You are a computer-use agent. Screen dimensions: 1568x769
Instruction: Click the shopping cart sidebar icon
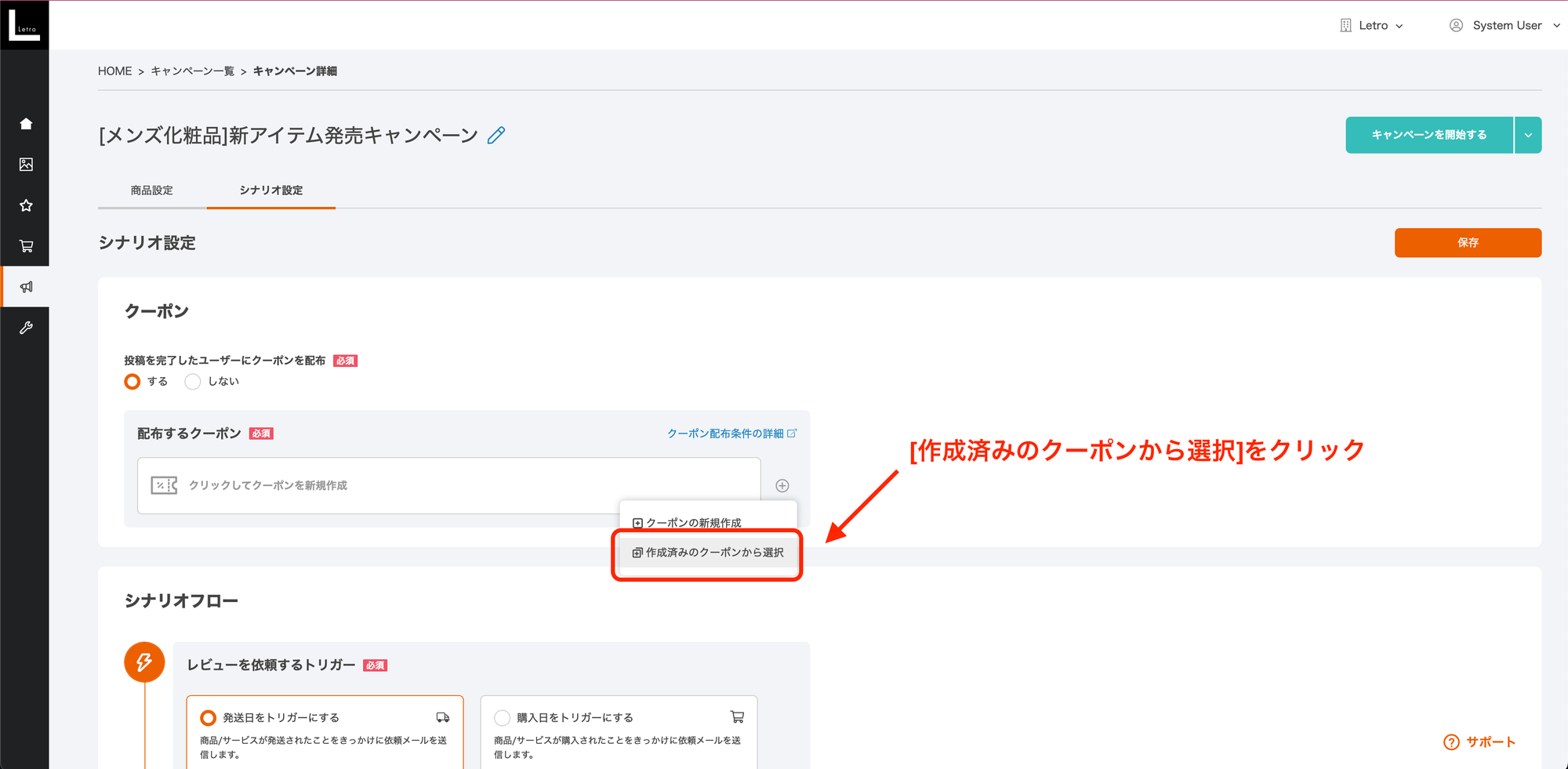25,245
